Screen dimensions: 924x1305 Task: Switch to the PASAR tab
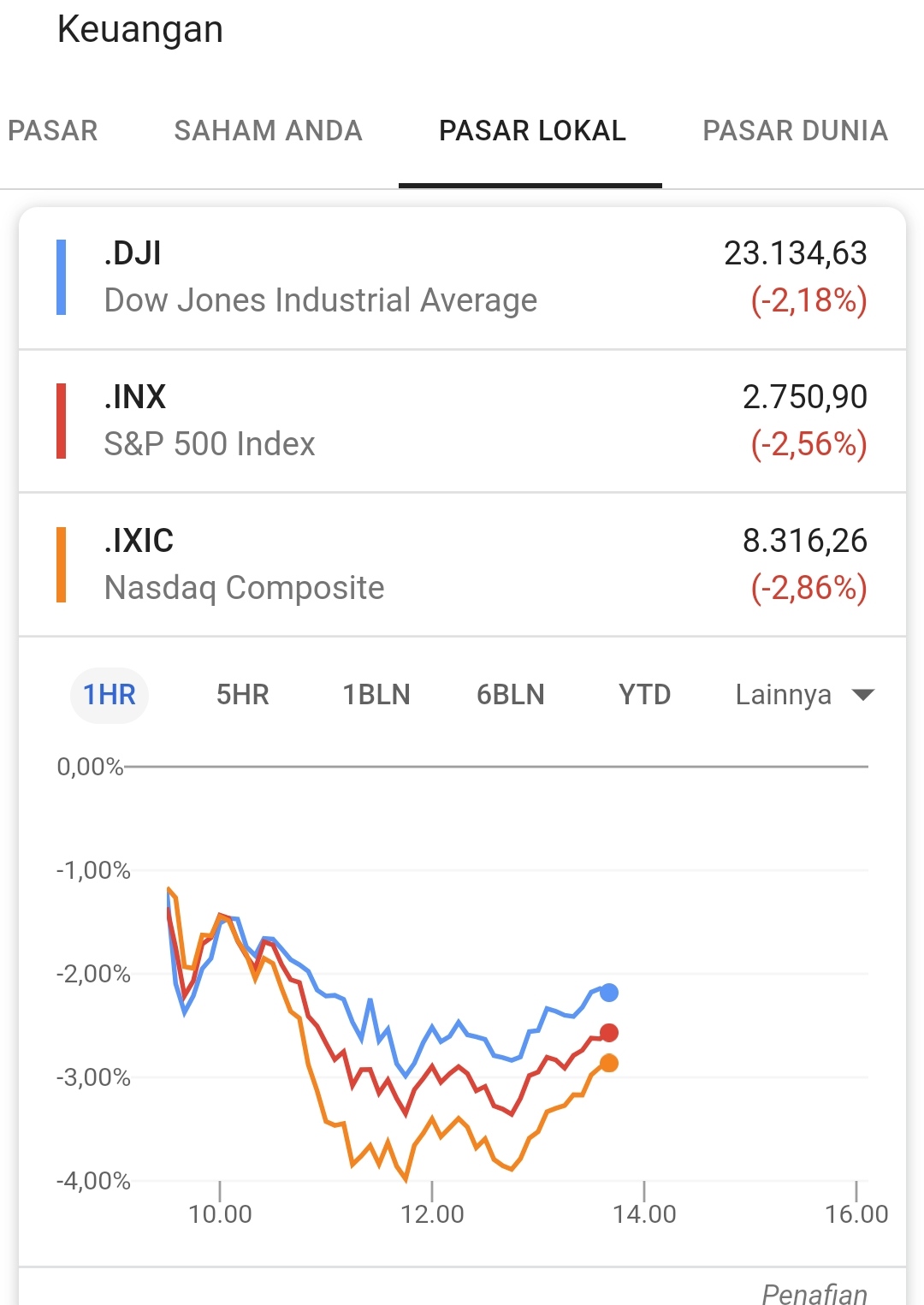[53, 131]
